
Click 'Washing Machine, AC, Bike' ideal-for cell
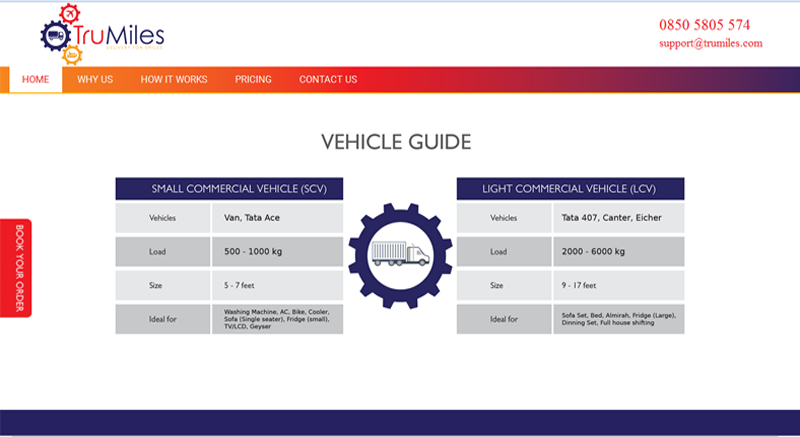pyautogui.click(x=278, y=319)
